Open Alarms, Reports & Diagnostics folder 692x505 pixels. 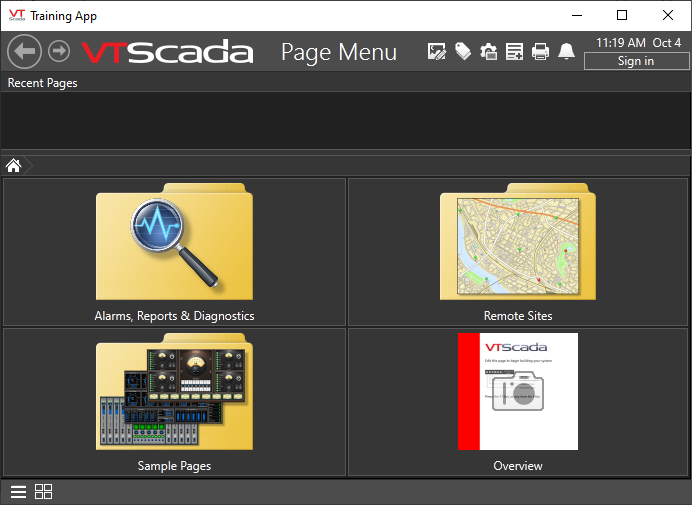175,252
